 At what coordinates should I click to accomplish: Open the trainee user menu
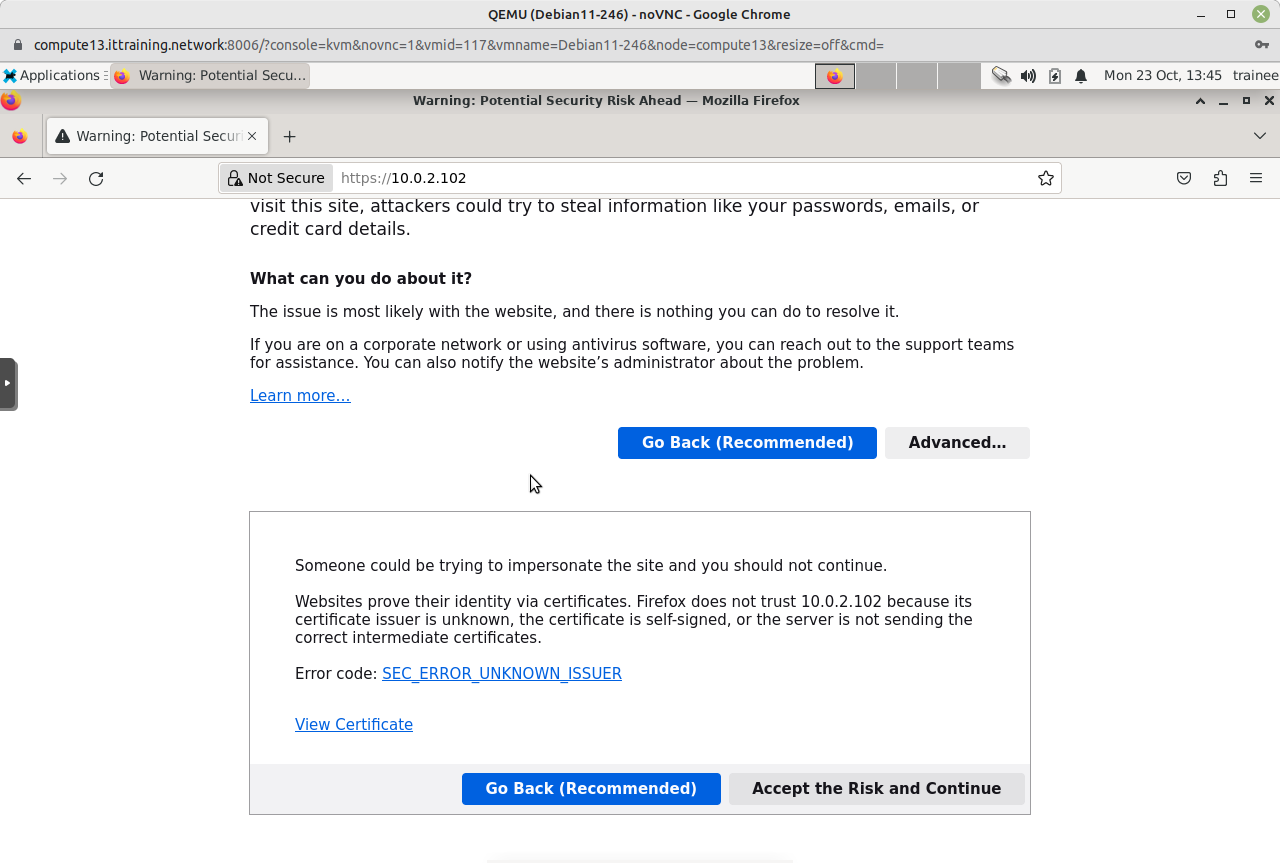pos(1255,76)
